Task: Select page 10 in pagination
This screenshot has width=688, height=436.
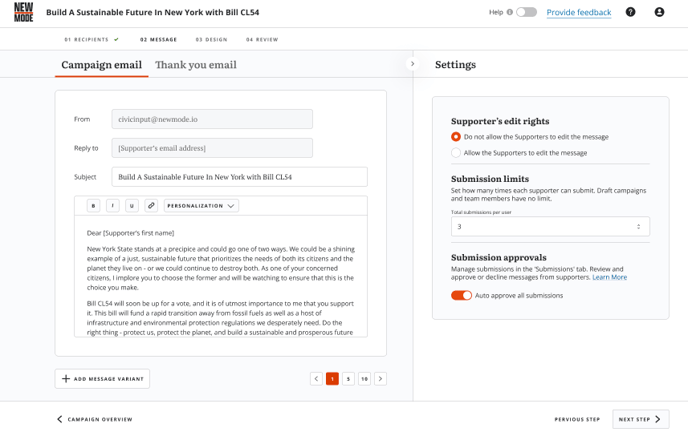Action: click(364, 379)
